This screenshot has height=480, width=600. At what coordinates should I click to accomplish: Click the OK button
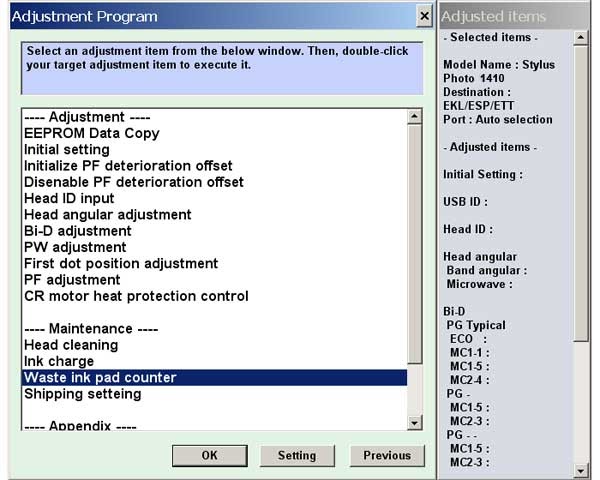209,456
